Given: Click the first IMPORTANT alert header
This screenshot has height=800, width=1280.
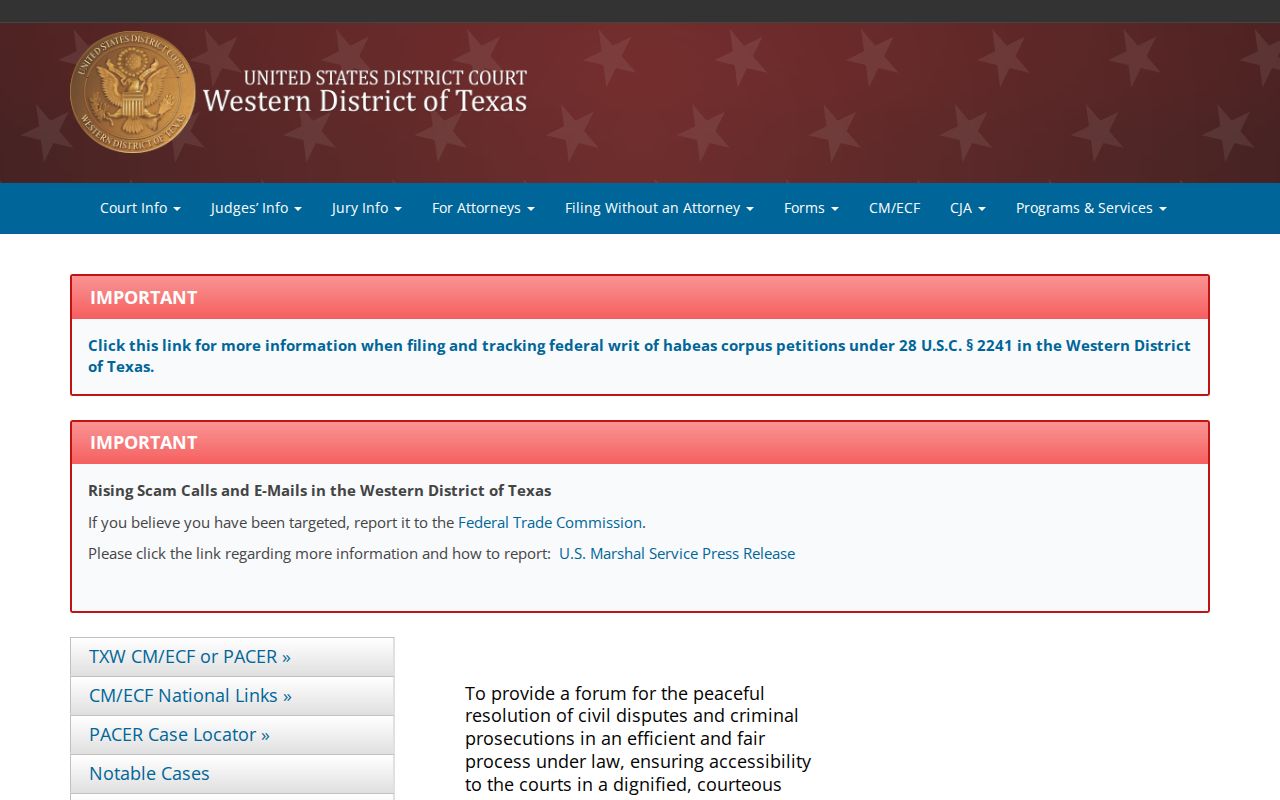Looking at the screenshot, I should pyautogui.click(x=640, y=297).
